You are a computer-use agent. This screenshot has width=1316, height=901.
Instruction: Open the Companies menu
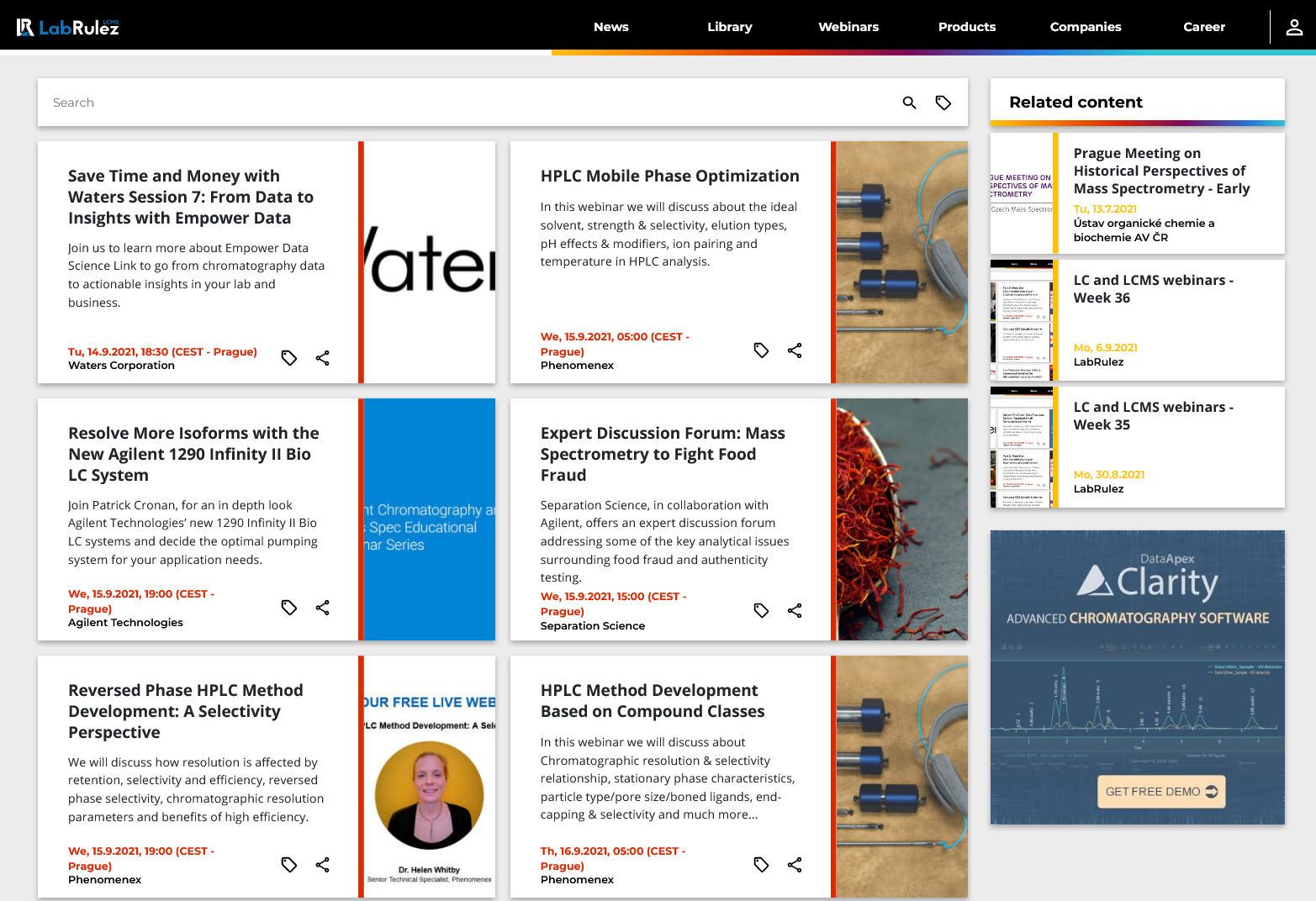pos(1086,27)
